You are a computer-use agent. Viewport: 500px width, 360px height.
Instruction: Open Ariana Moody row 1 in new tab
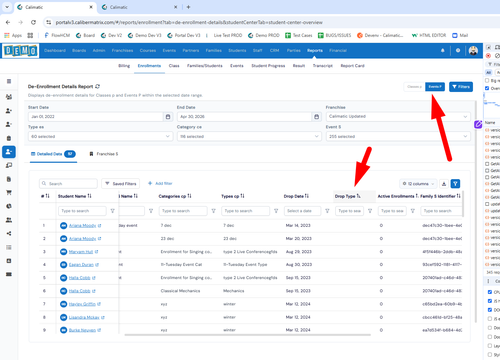point(100,226)
